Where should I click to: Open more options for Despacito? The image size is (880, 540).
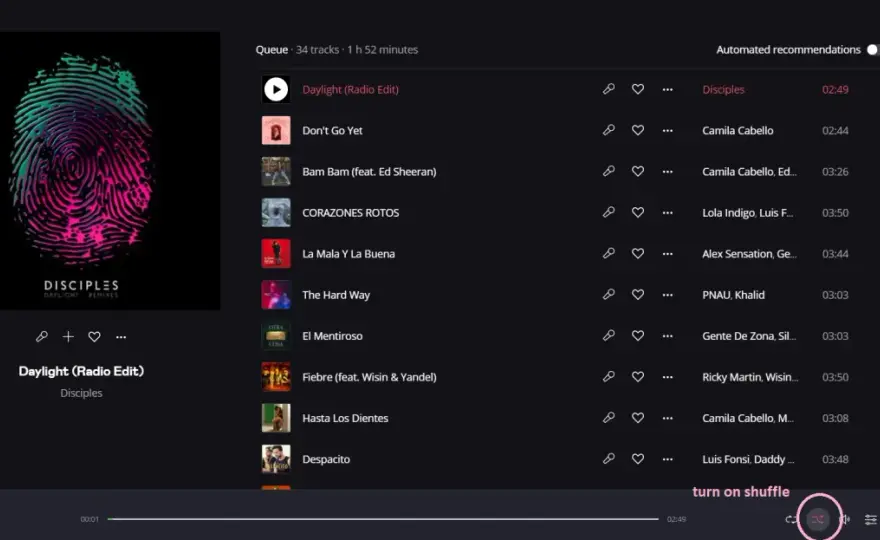tap(667, 459)
